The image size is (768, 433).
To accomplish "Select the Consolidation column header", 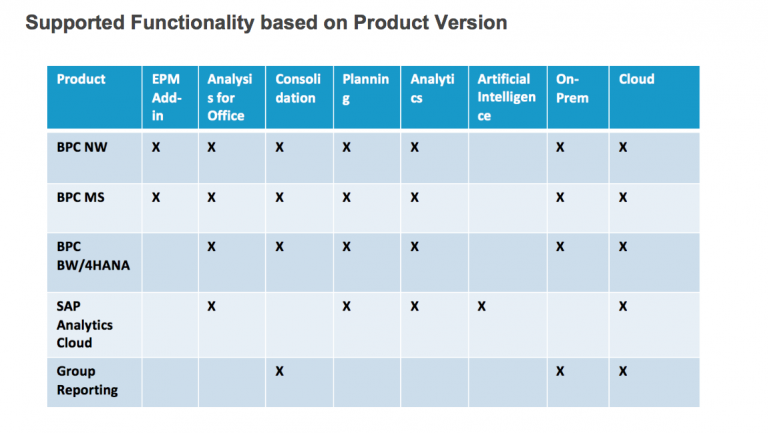I will click(x=298, y=88).
